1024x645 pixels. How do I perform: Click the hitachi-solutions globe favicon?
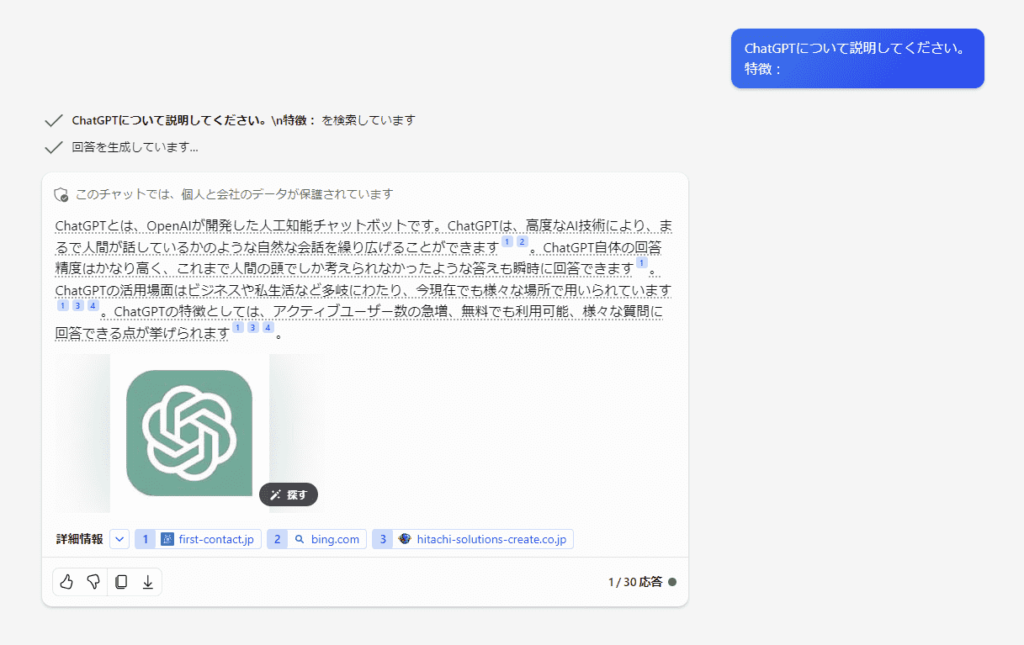pyautogui.click(x=405, y=539)
